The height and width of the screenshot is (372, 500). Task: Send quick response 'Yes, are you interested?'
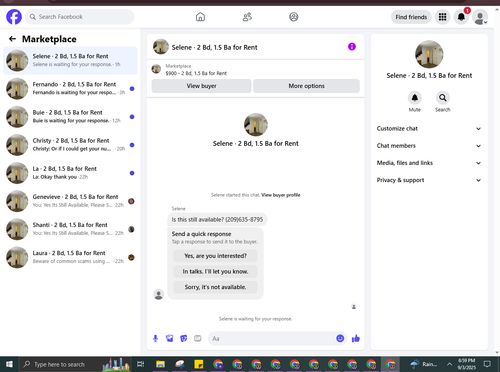(x=215, y=256)
